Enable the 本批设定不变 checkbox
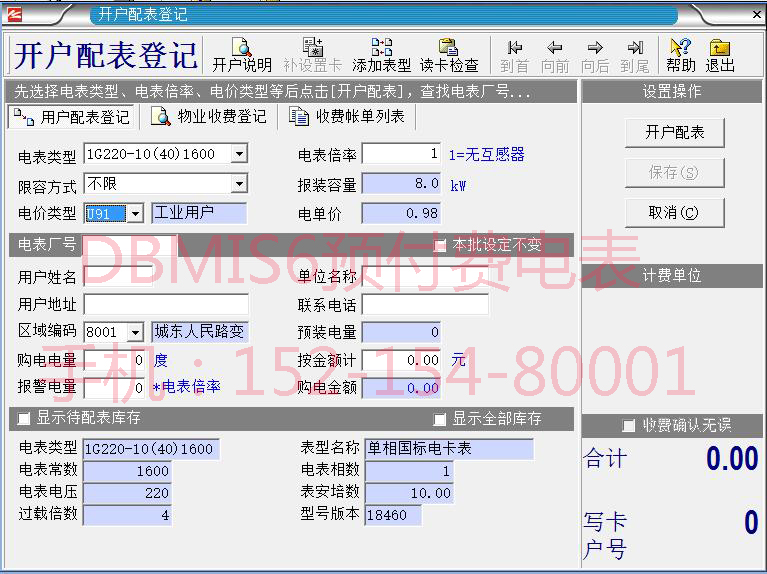The image size is (767, 574). tap(440, 245)
